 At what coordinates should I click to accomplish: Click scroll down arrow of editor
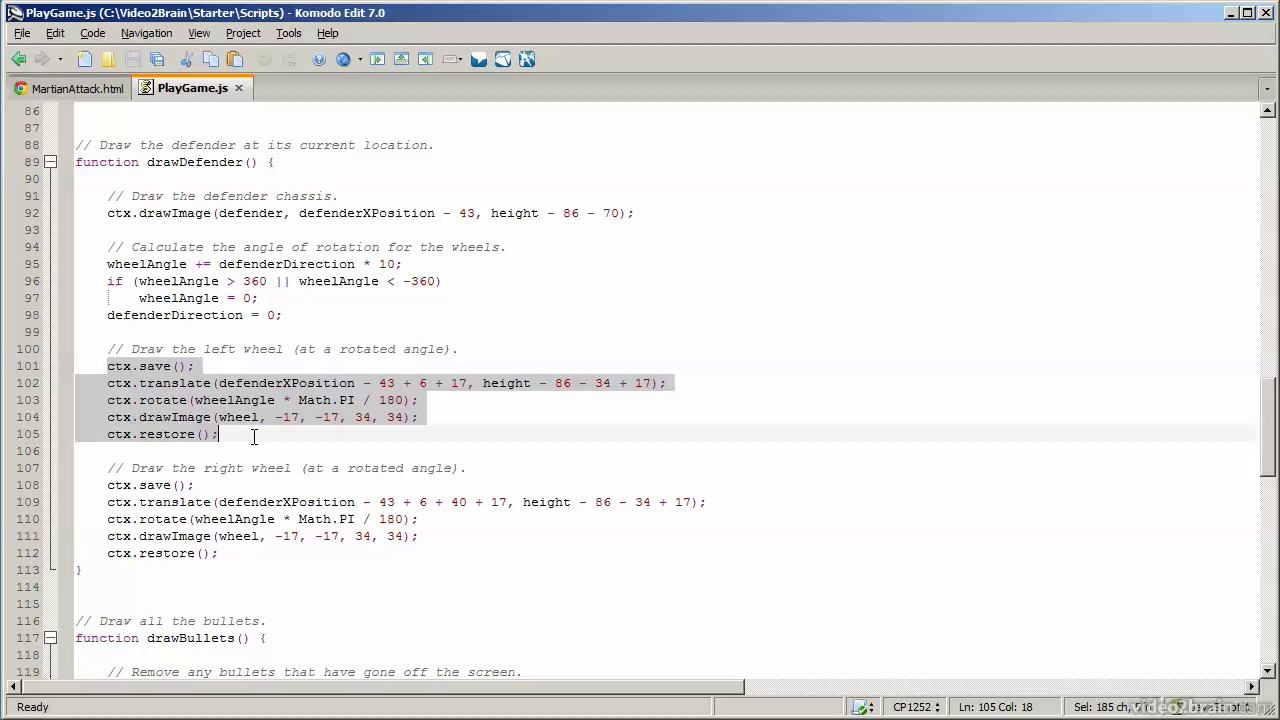click(x=1267, y=671)
